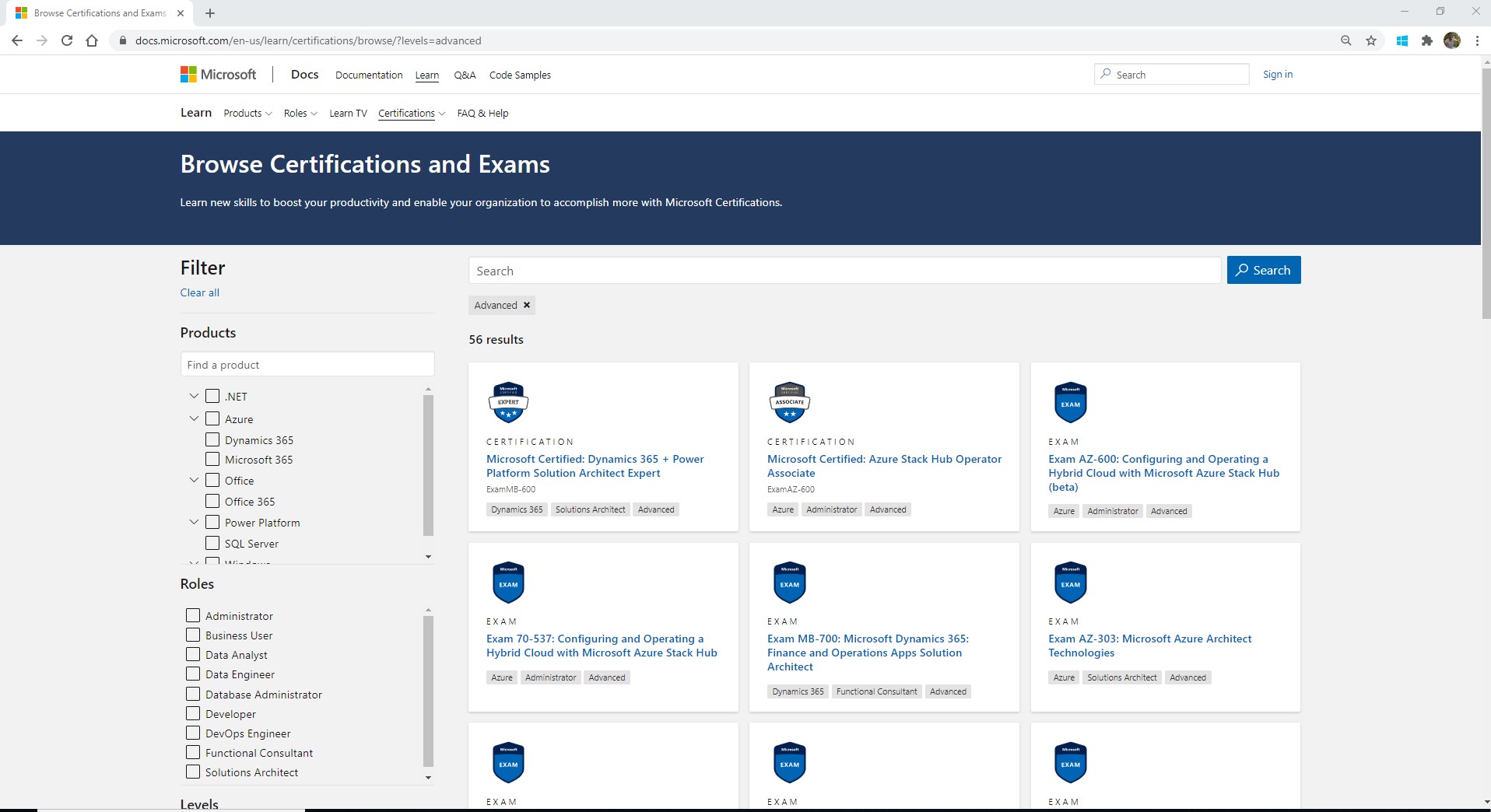
Task: Expand the Power Platform product group
Action: (194, 522)
